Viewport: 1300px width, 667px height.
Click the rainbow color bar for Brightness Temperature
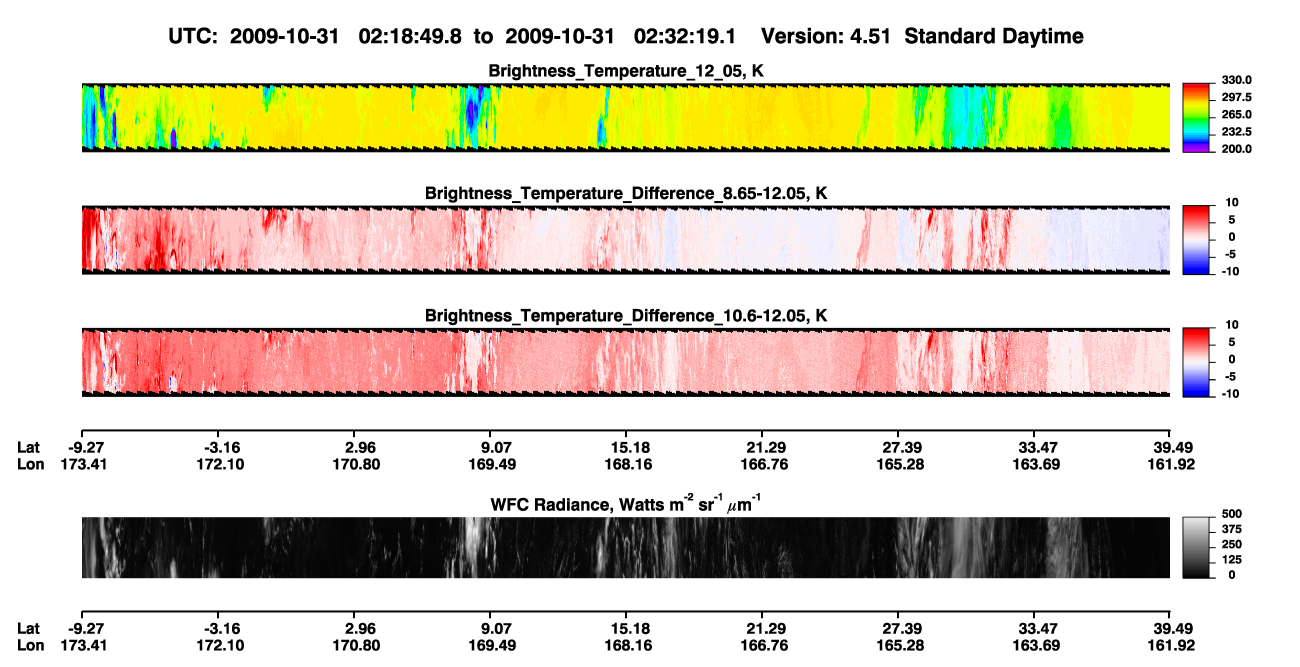pyautogui.click(x=1197, y=118)
